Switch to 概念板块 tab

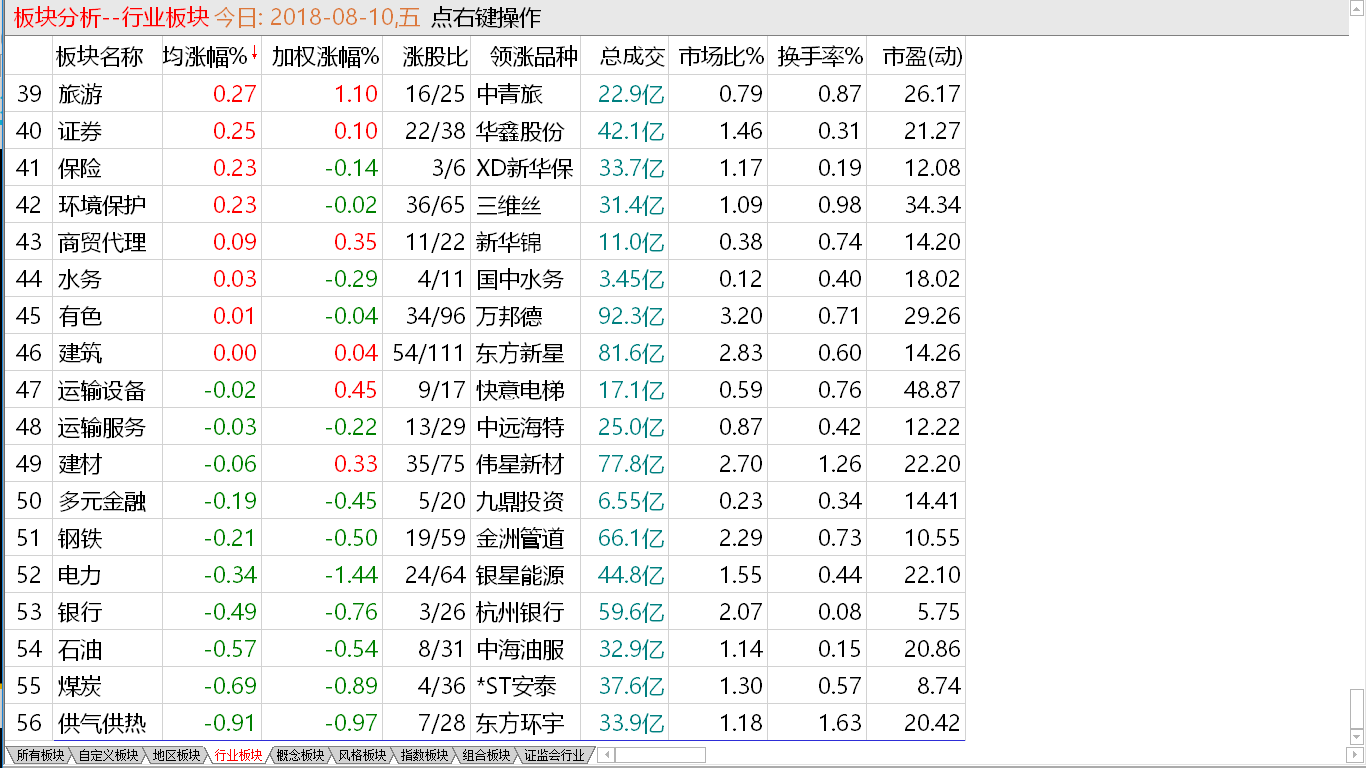pyautogui.click(x=300, y=755)
